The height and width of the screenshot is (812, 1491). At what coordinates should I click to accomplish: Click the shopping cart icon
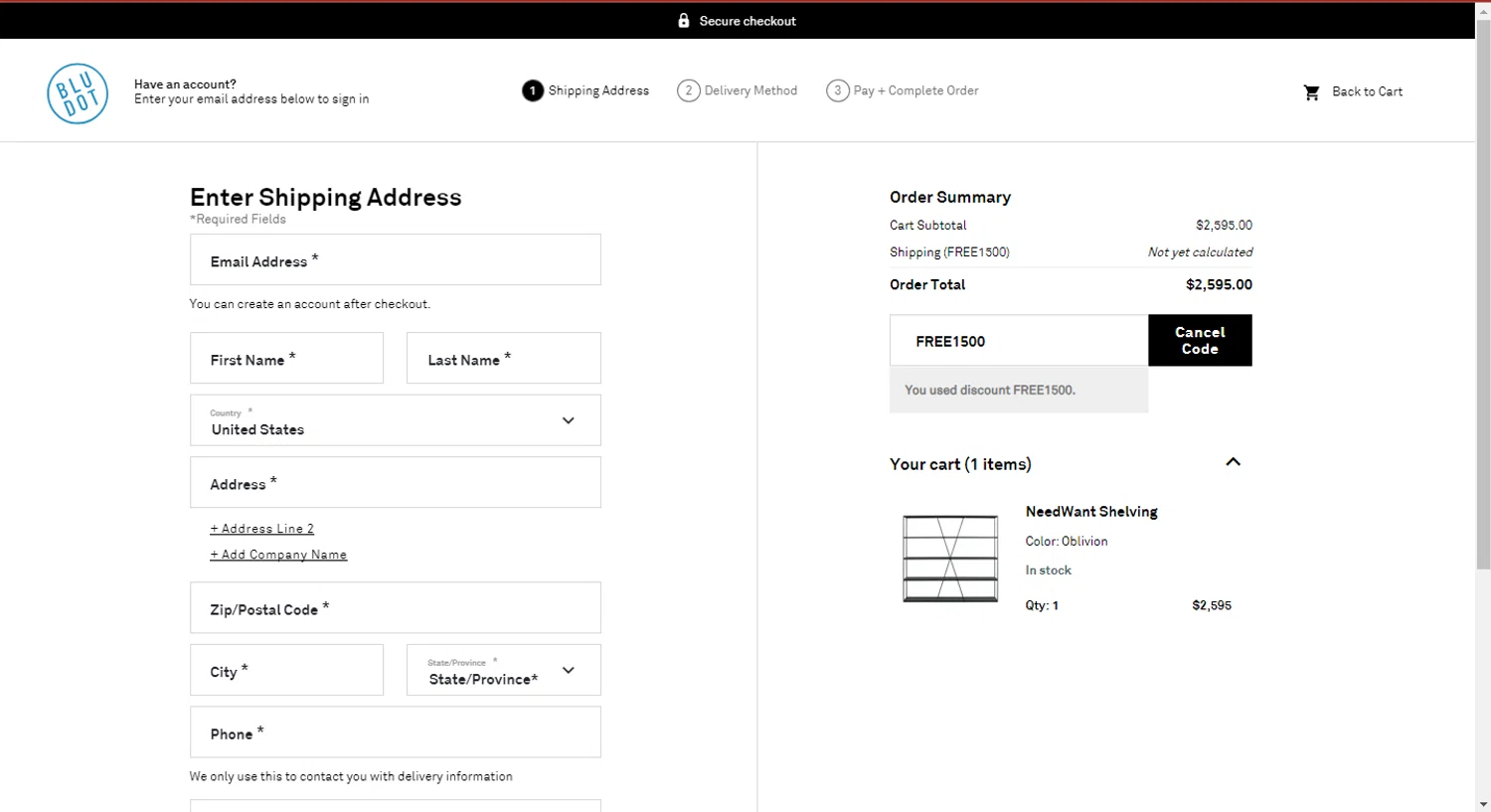coord(1311,91)
